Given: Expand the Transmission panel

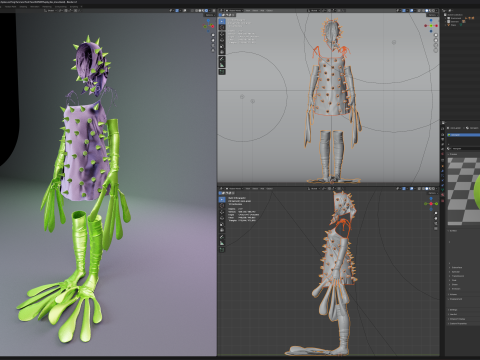Looking at the screenshot, I should pos(457,276).
